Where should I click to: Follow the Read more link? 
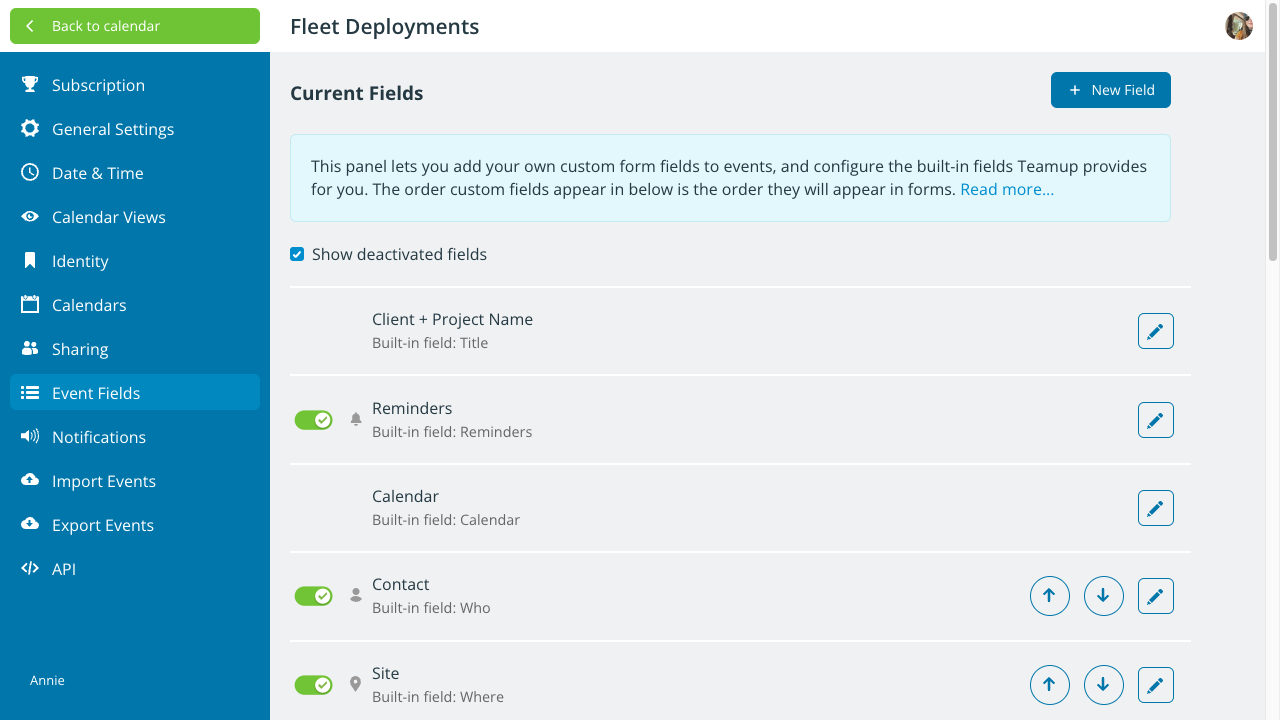click(x=1006, y=189)
